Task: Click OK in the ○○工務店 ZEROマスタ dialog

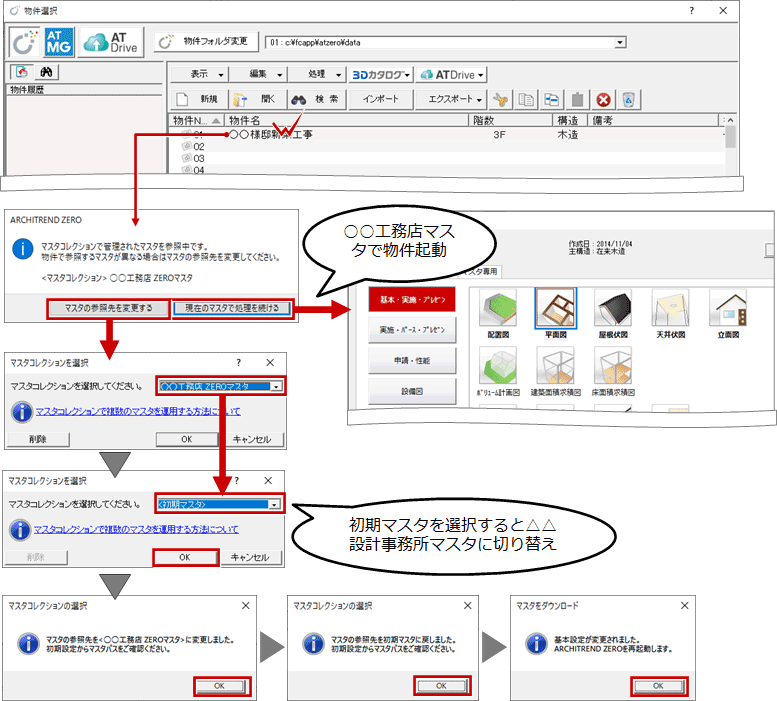Action: point(186,439)
